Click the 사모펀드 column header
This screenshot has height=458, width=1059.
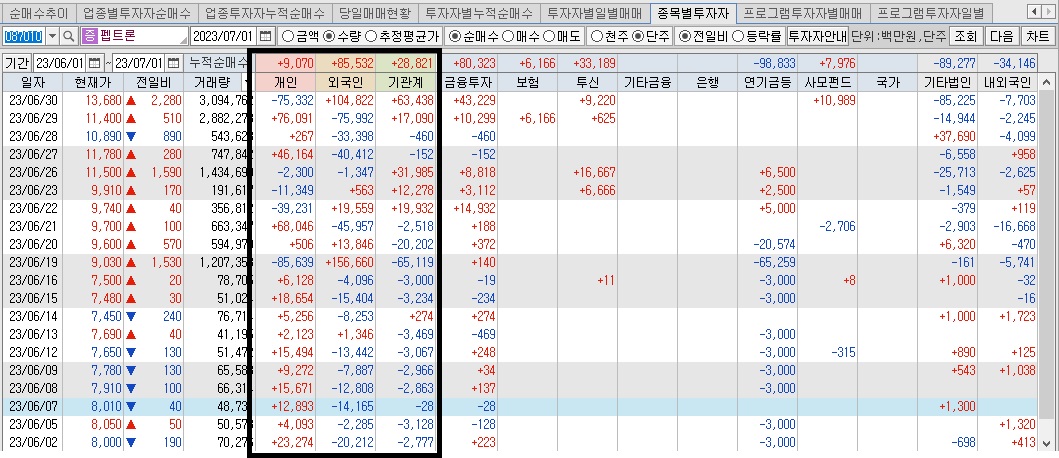pos(828,82)
